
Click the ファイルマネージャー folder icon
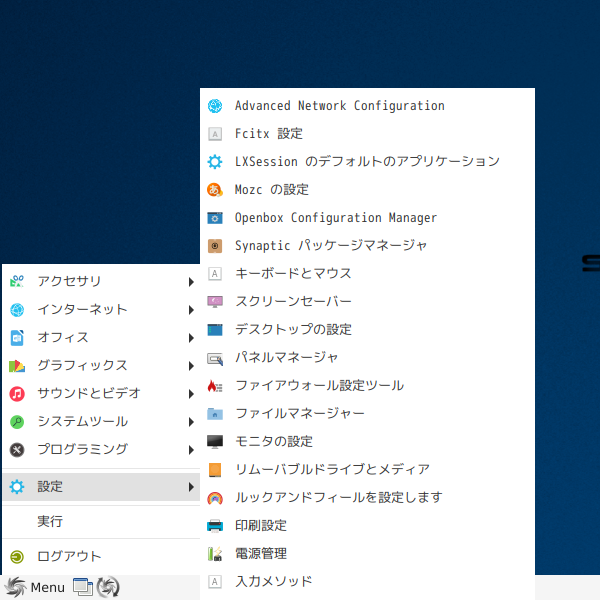tap(215, 414)
